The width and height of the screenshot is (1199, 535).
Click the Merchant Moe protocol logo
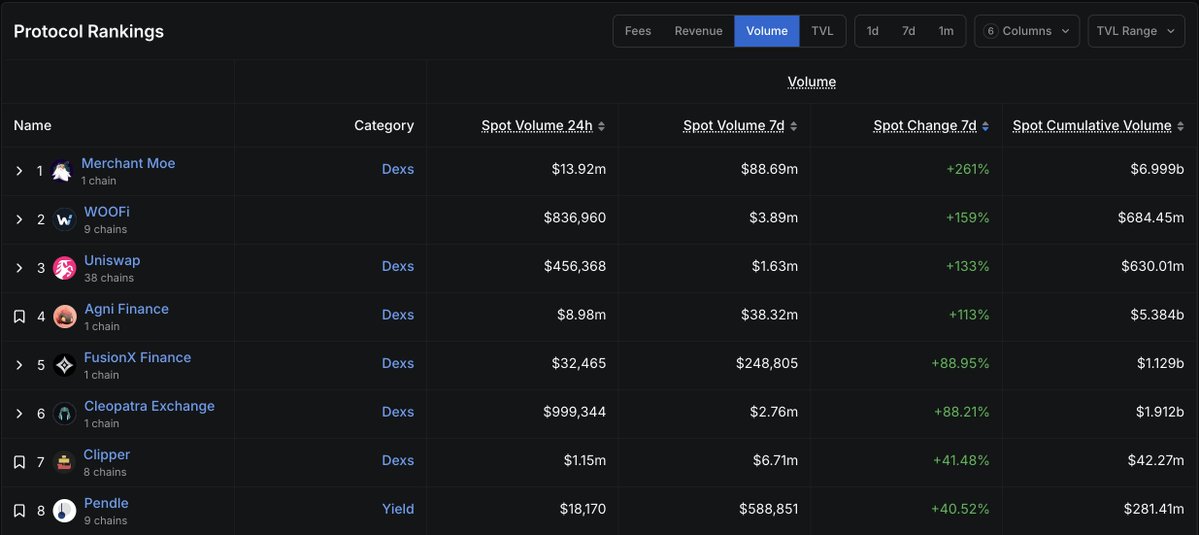pos(62,170)
